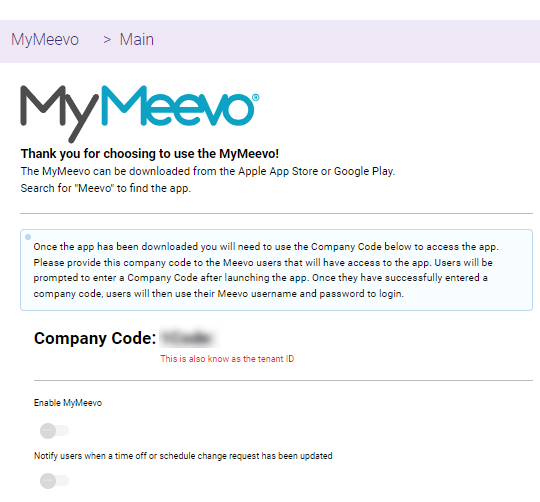Select the Main breadcrumb item
Screen dimensions: 540x502
136,39
